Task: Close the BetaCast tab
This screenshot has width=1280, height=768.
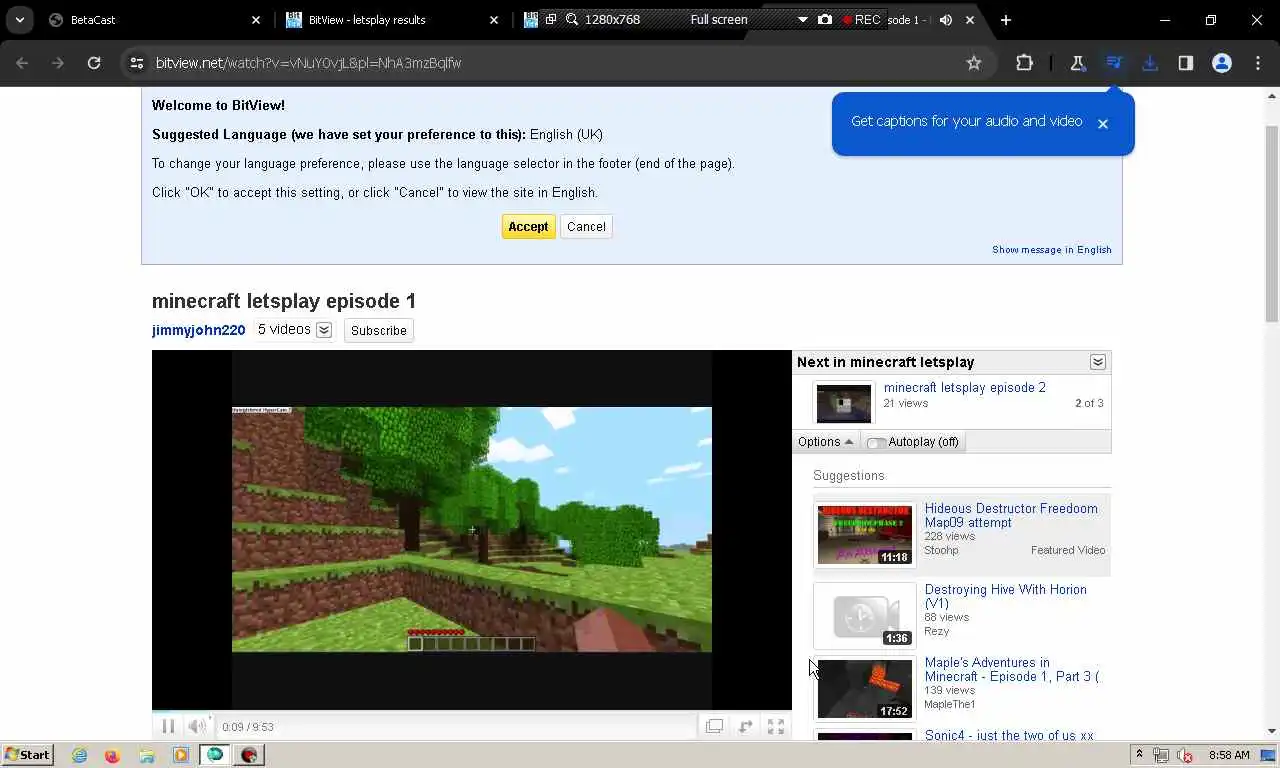Action: tap(256, 20)
